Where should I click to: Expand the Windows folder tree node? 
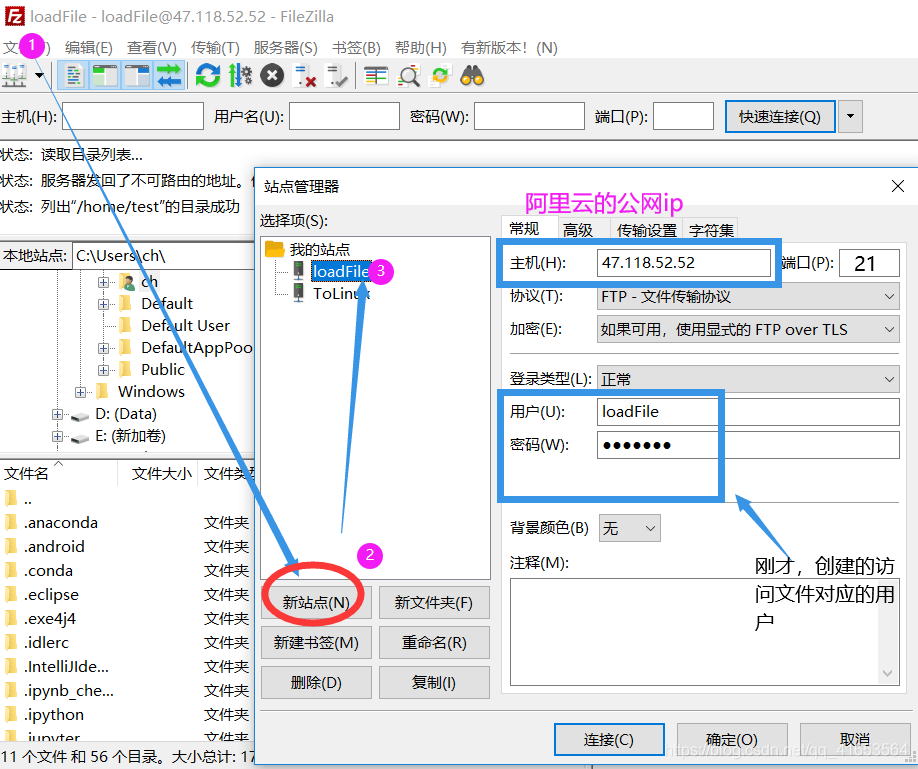80,392
